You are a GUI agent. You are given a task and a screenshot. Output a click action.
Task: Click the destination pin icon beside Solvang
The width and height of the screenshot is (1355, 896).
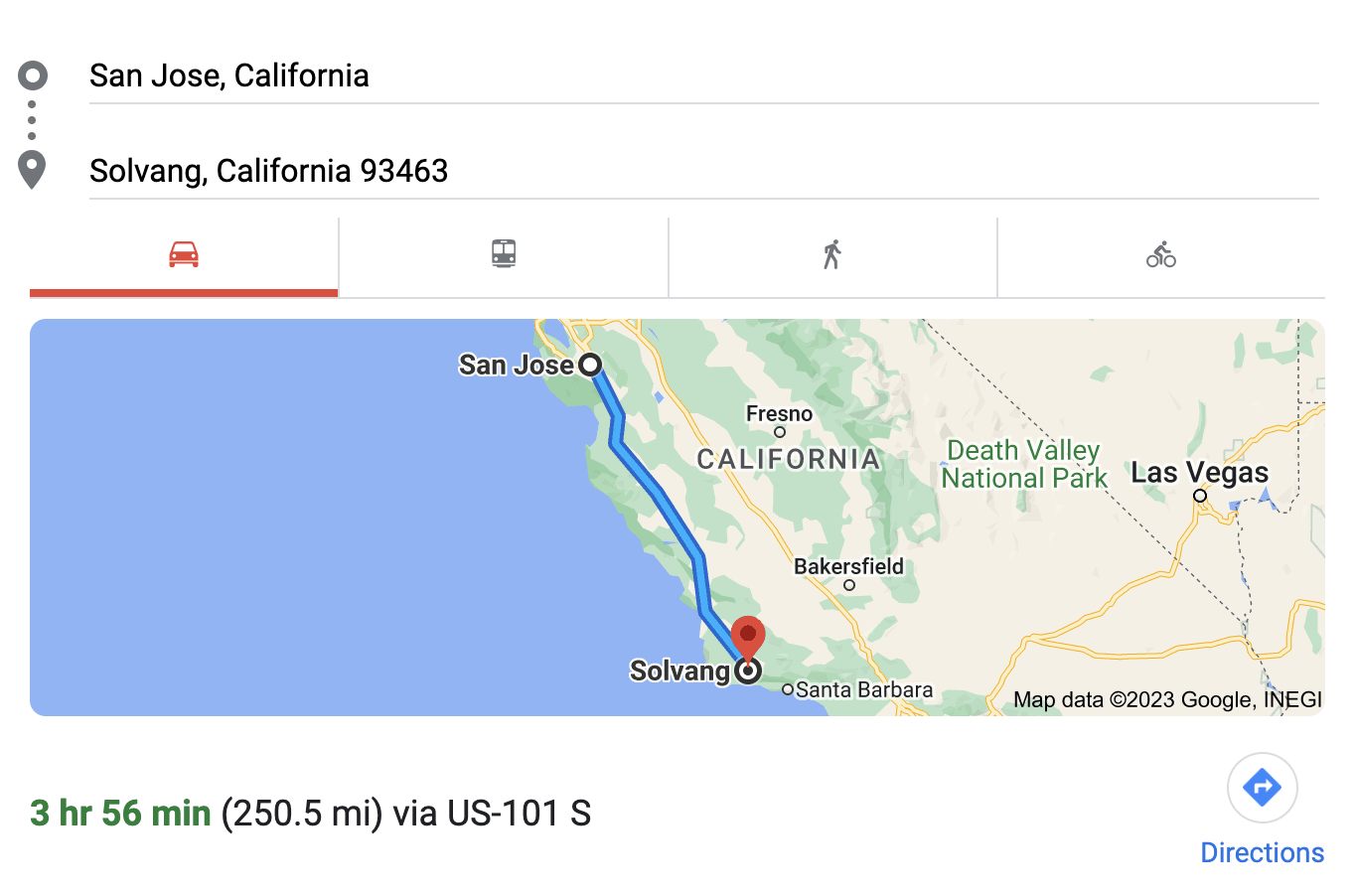click(x=33, y=169)
